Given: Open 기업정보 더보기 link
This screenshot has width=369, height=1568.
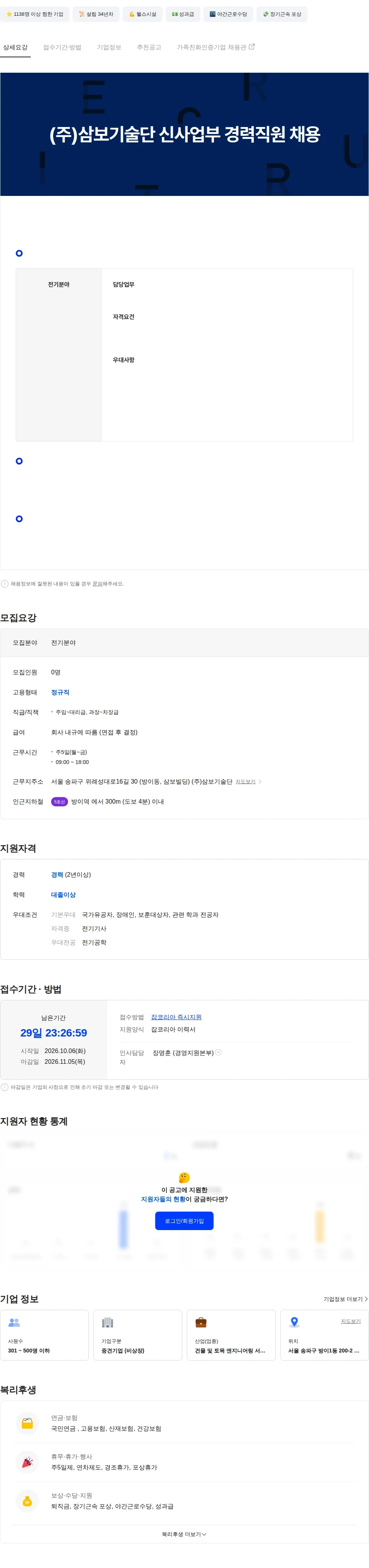Looking at the screenshot, I should tap(345, 1299).
